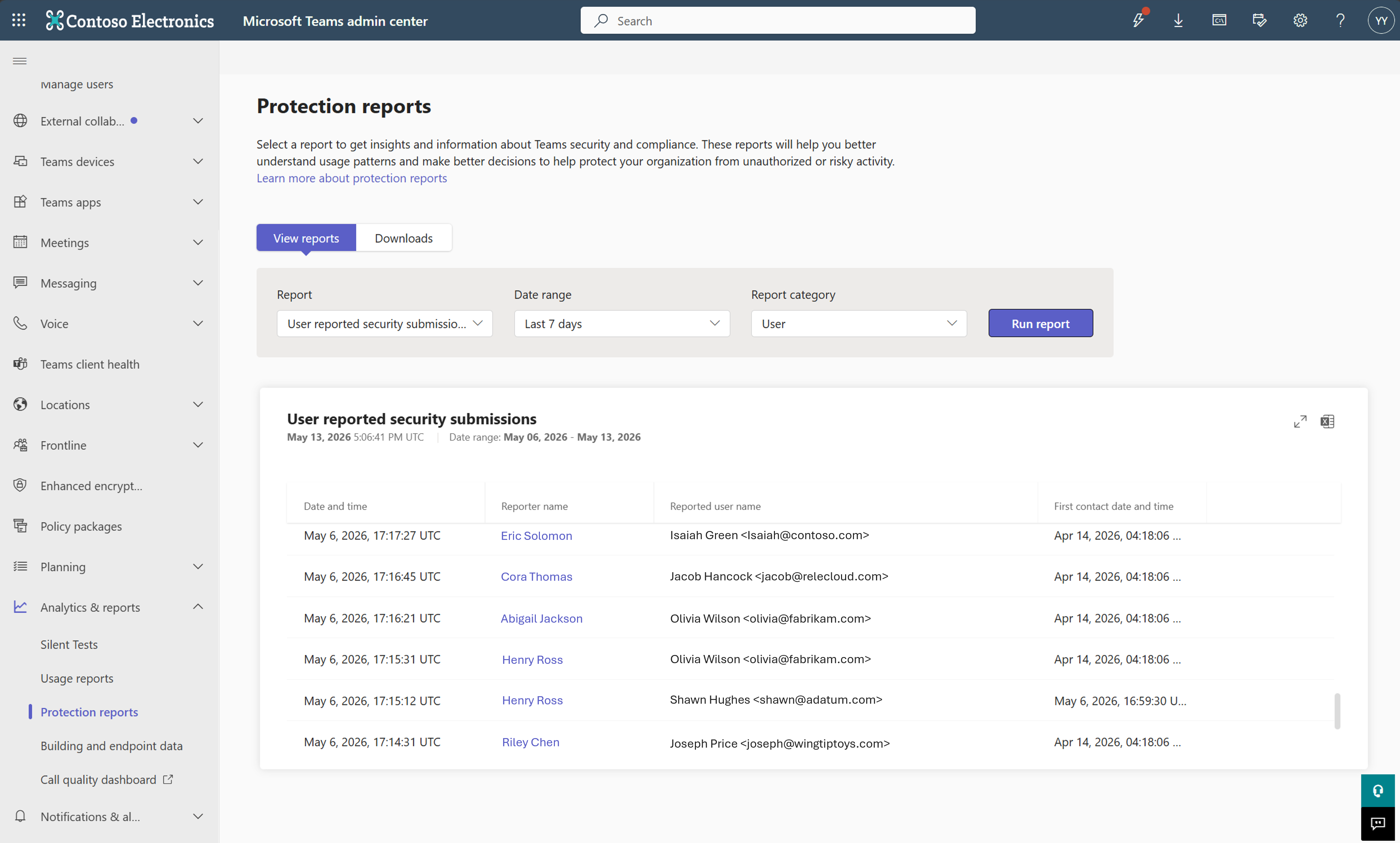This screenshot has height=843, width=1400.
Task: Click the headset support icon
Action: coord(1378,791)
